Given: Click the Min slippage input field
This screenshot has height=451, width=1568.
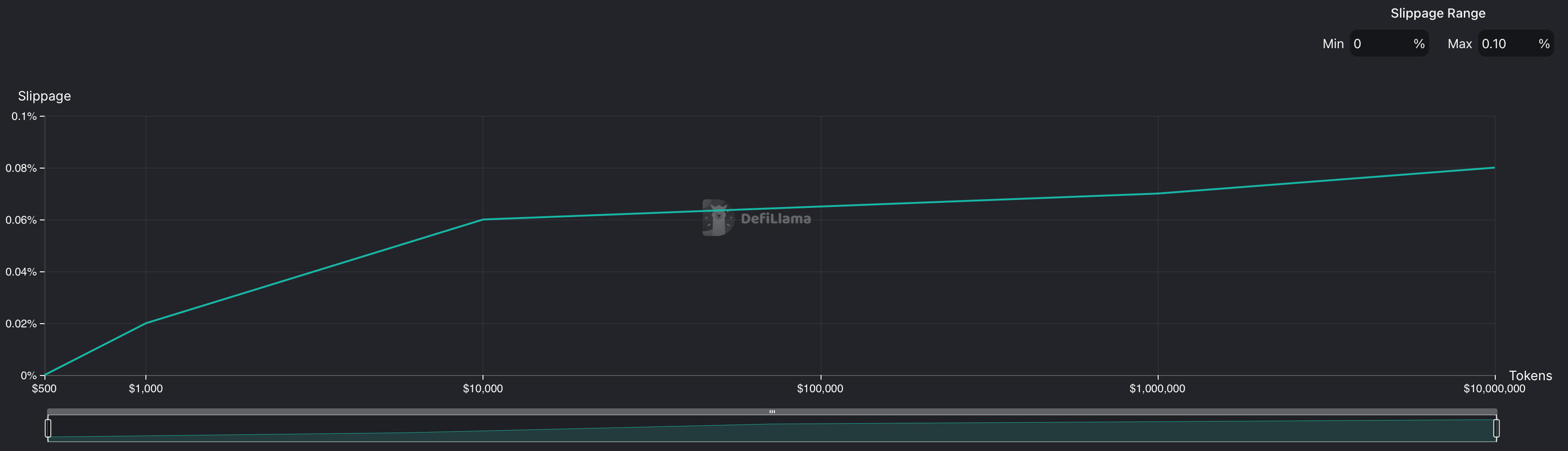Looking at the screenshot, I should pos(1389,44).
